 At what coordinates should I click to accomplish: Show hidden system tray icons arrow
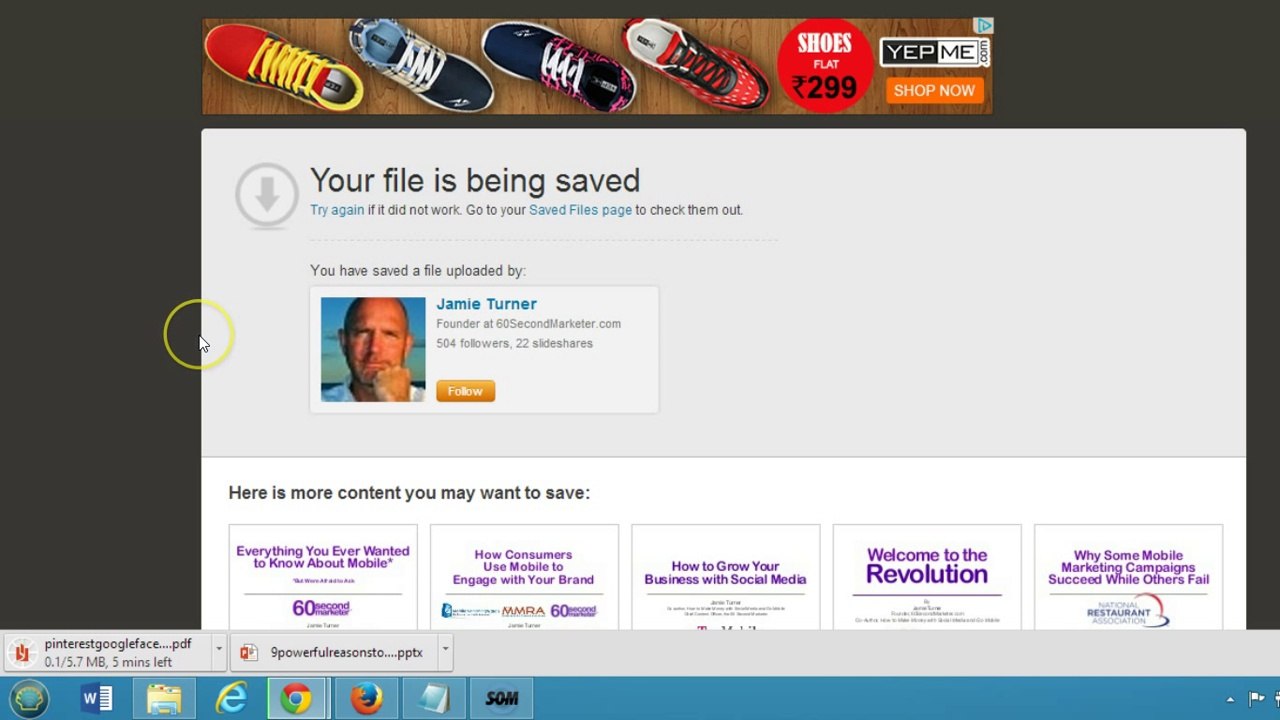(x=1231, y=699)
